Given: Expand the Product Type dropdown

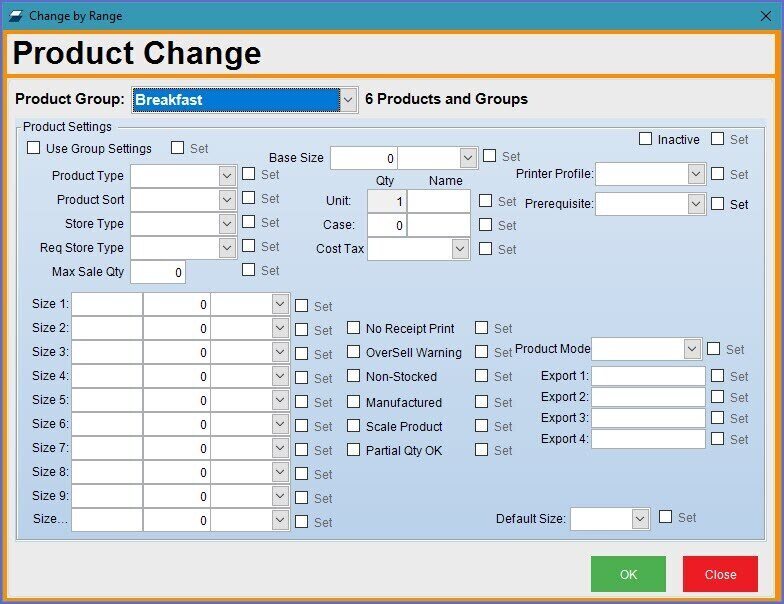Looking at the screenshot, I should pyautogui.click(x=227, y=175).
